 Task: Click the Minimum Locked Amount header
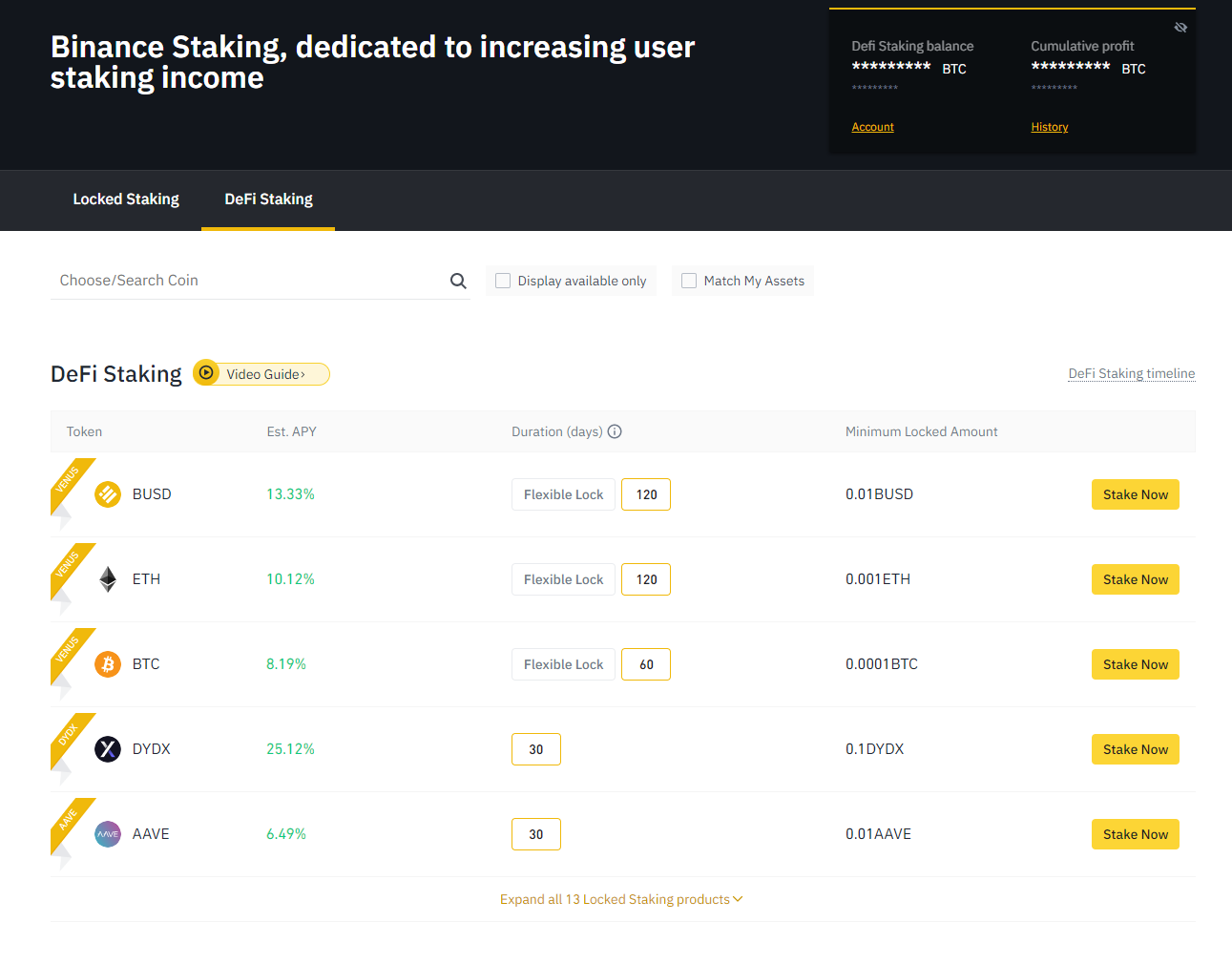(x=922, y=431)
